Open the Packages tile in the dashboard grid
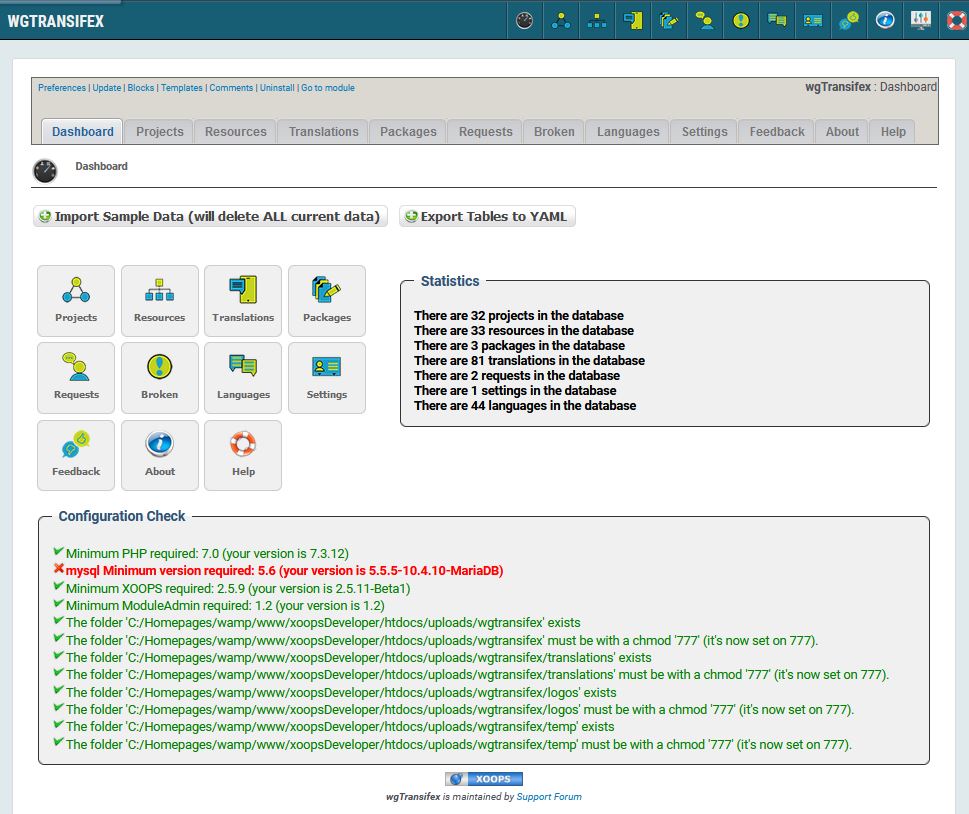 tap(327, 300)
